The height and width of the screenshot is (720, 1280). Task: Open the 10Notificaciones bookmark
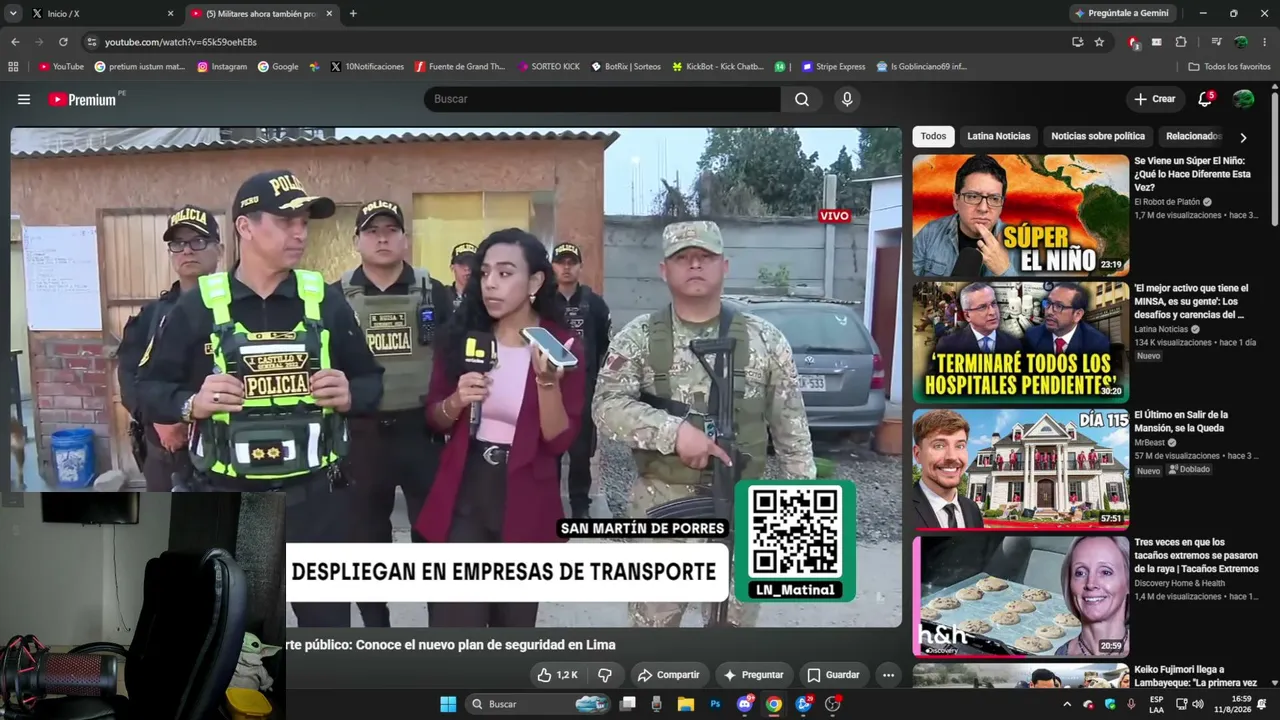click(x=367, y=67)
